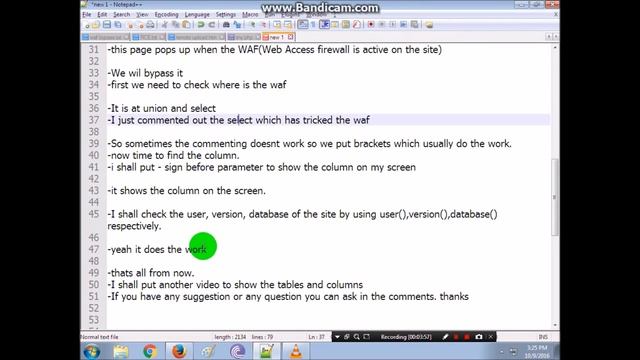The height and width of the screenshot is (360, 640).
Task: Create a new document from the toolbar
Action: coord(87,25)
